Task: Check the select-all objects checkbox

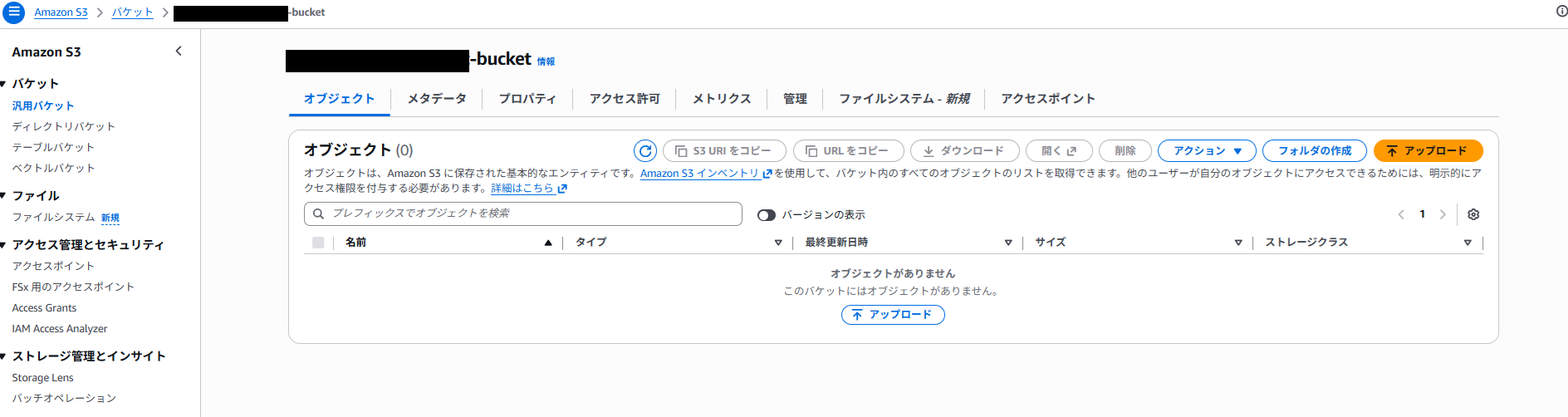Action: [318, 243]
